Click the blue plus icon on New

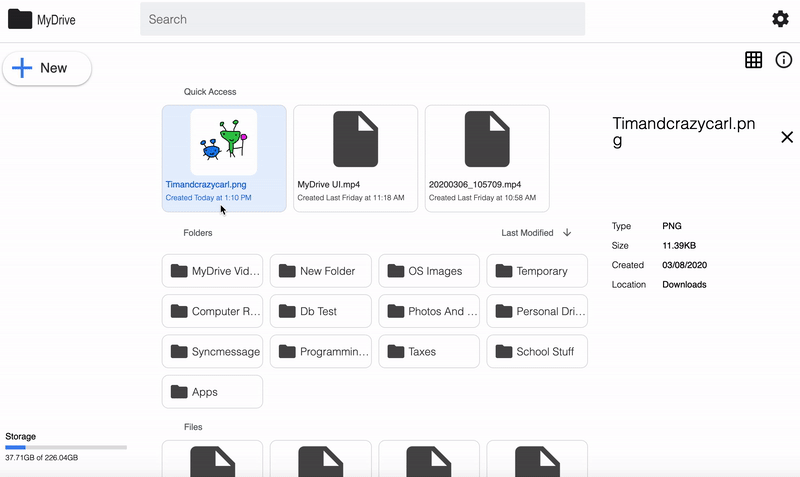[22, 68]
